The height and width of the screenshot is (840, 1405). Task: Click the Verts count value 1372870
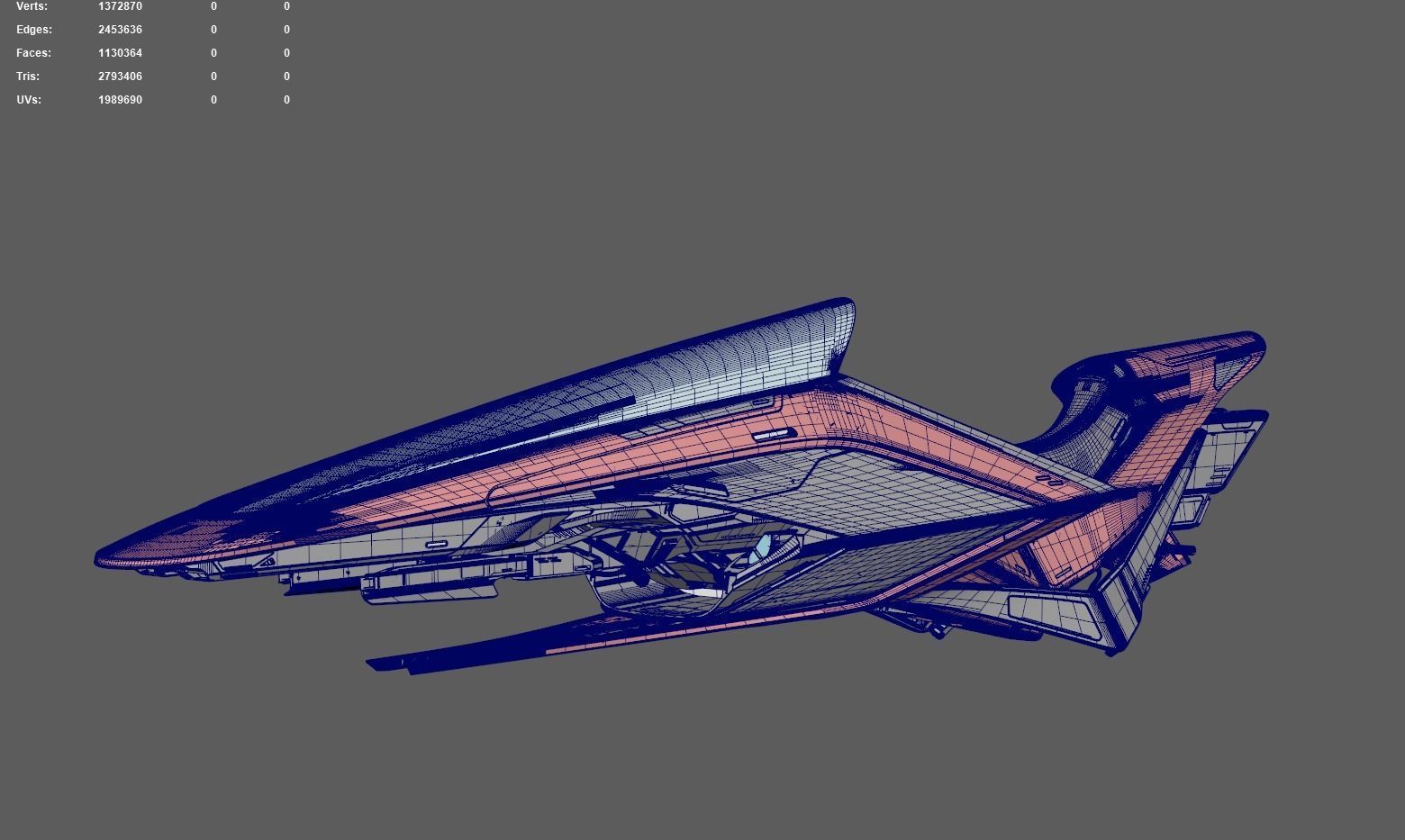pos(120,6)
